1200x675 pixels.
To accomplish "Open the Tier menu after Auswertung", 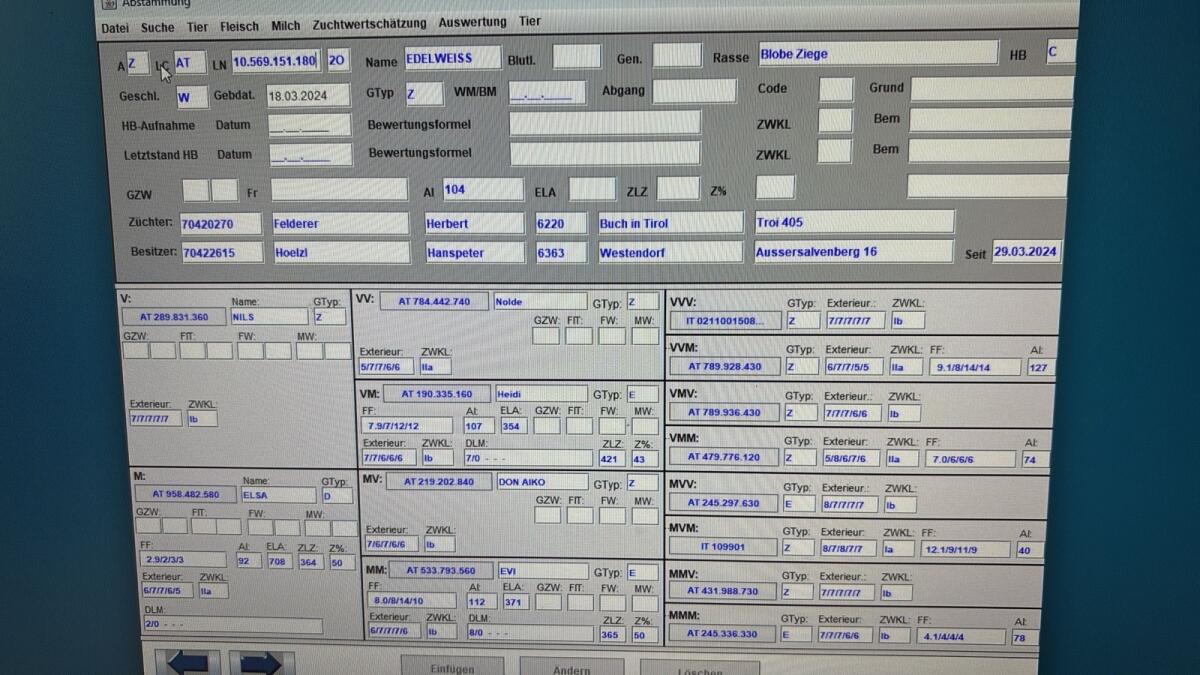I will point(529,22).
